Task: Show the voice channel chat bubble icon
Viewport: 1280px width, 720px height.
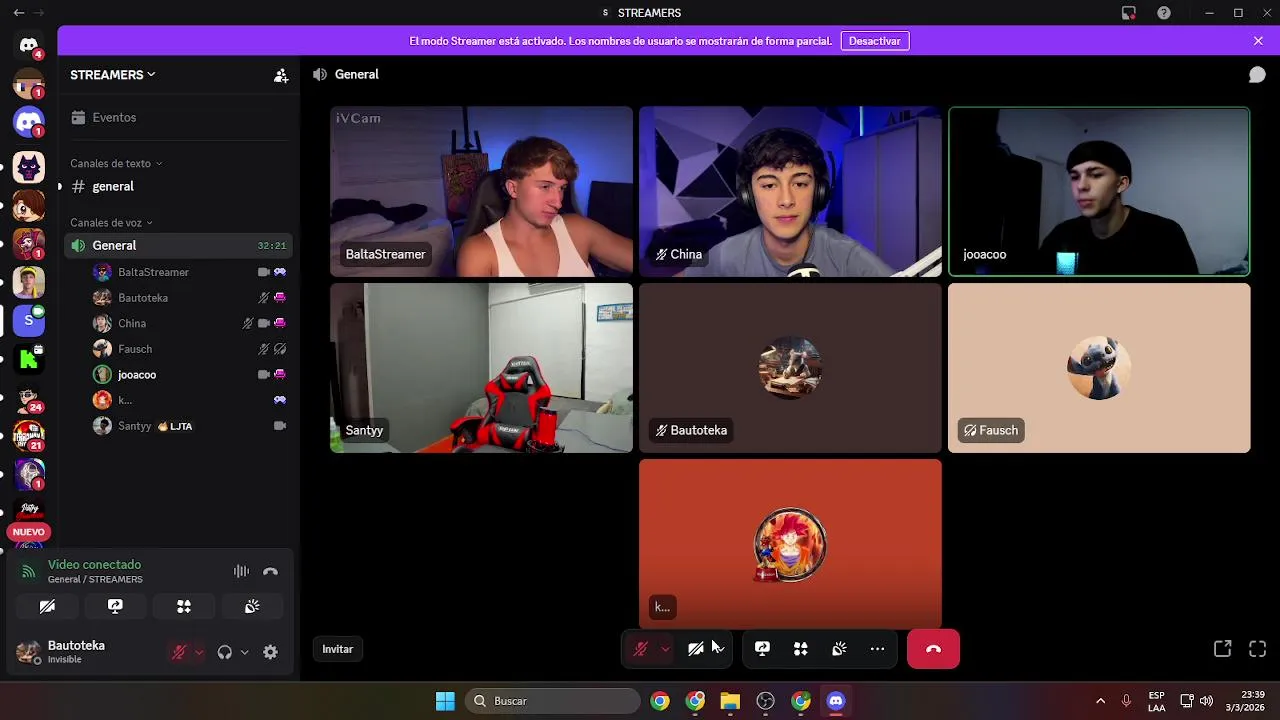Action: (1257, 75)
